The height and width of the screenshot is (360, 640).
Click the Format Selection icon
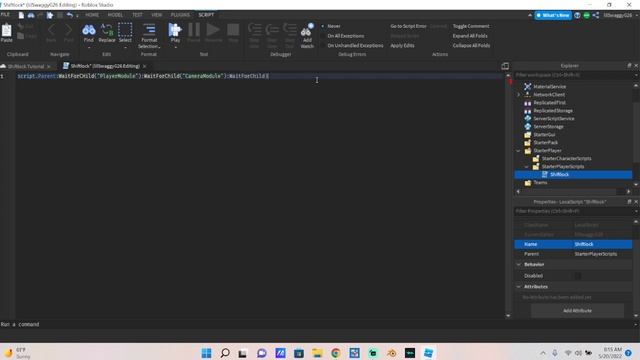pyautogui.click(x=149, y=30)
